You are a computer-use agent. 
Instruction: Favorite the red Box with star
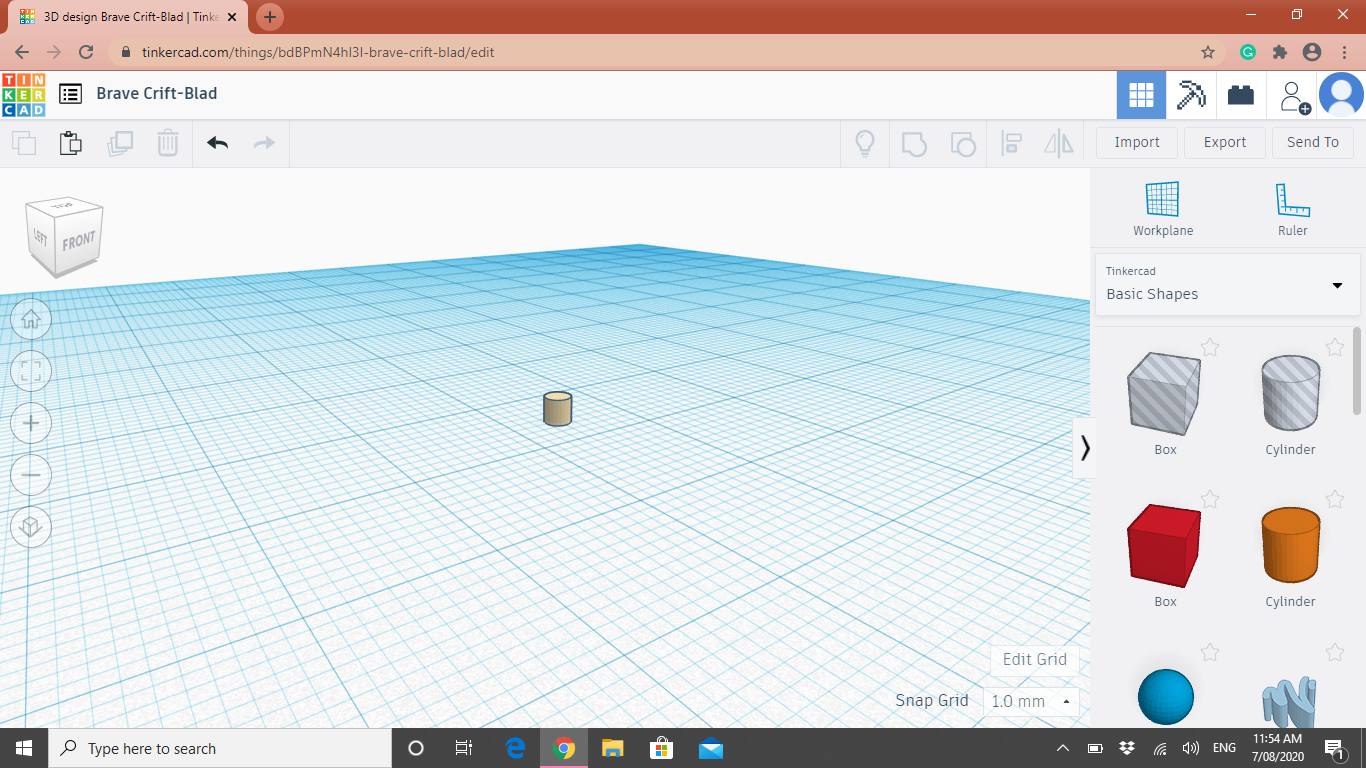pos(1210,499)
